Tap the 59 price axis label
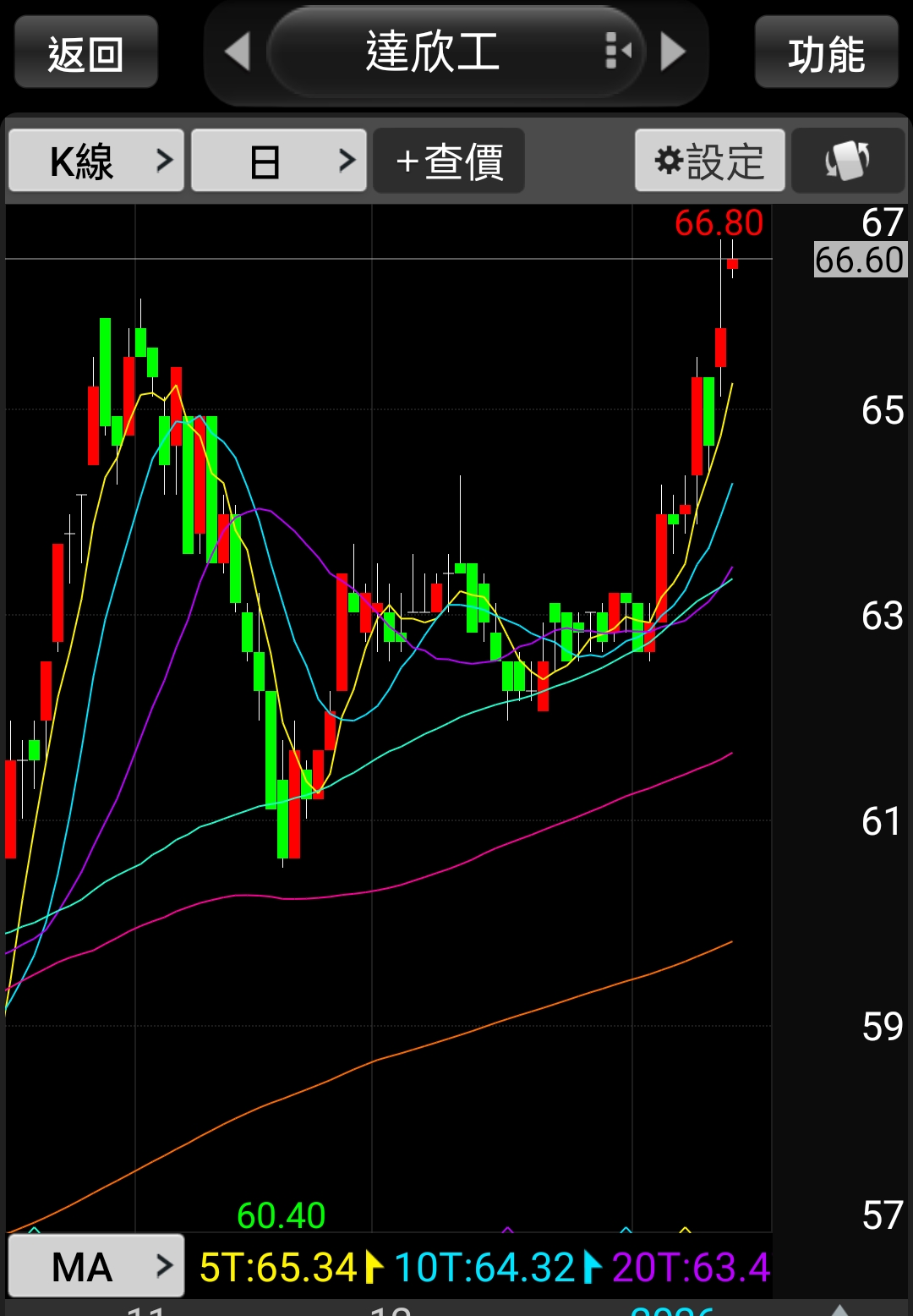913x1316 pixels. [x=883, y=1027]
